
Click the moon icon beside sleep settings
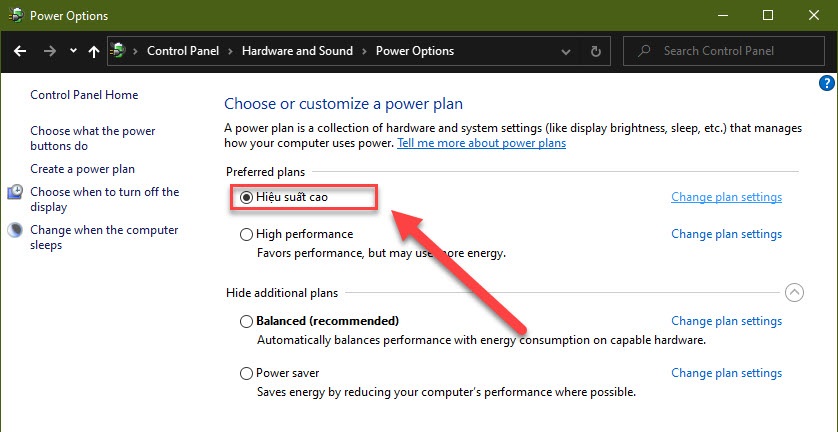(15, 230)
